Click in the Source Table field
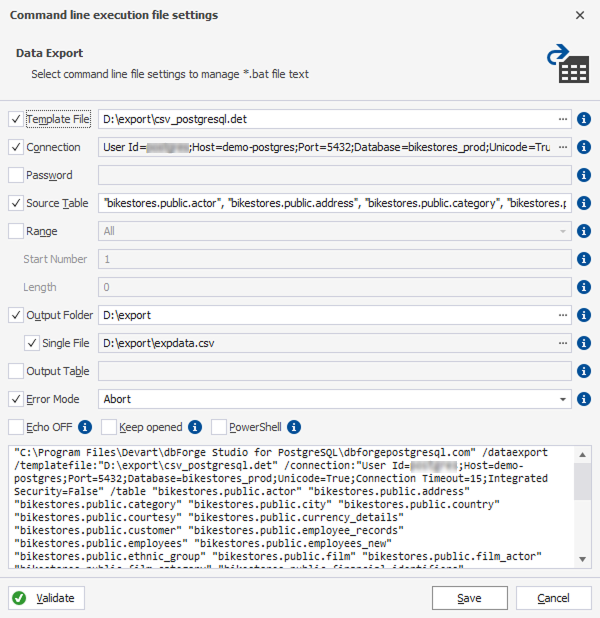600x618 pixels. point(335,203)
